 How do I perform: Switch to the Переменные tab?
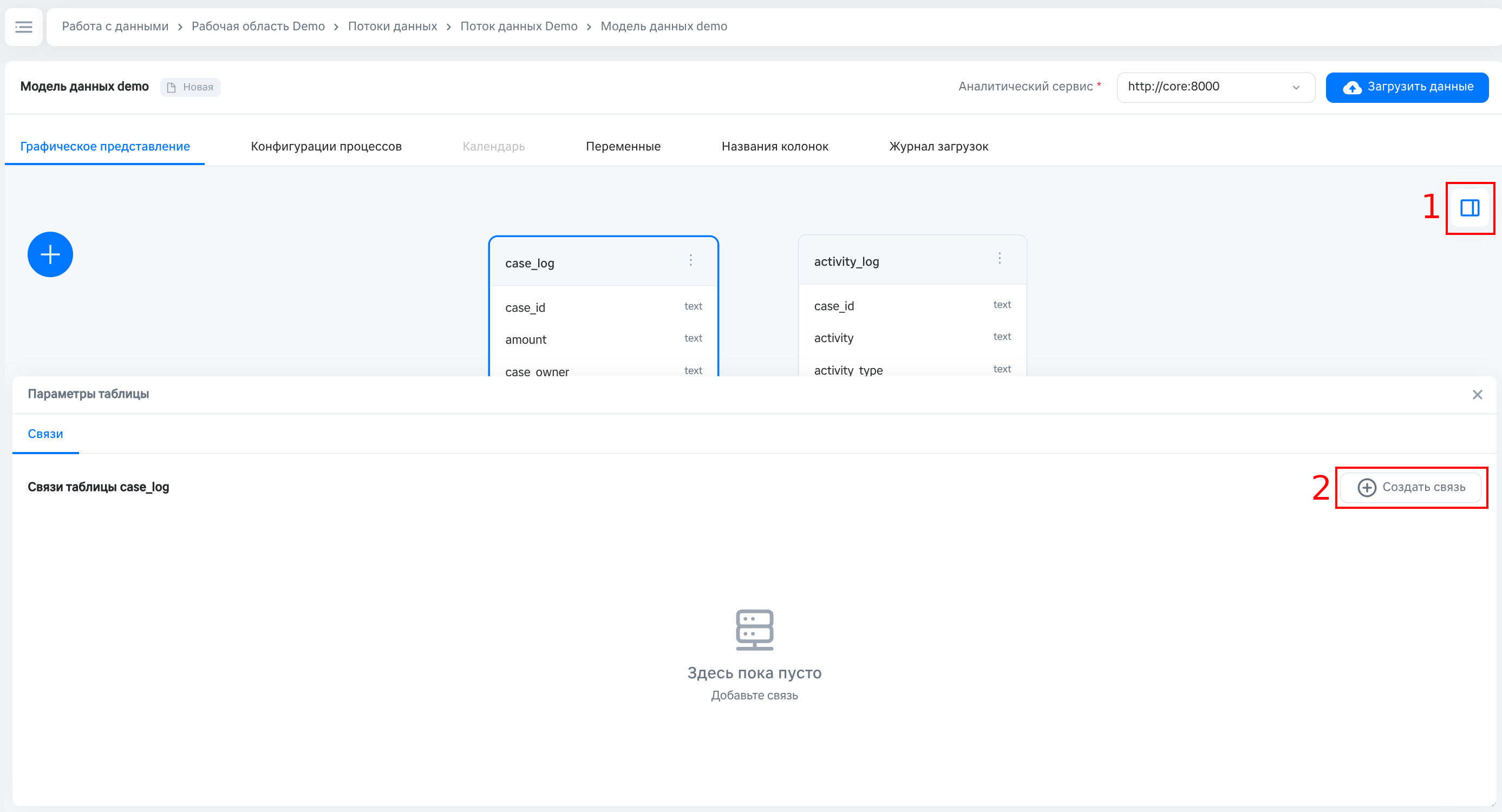[x=623, y=146]
